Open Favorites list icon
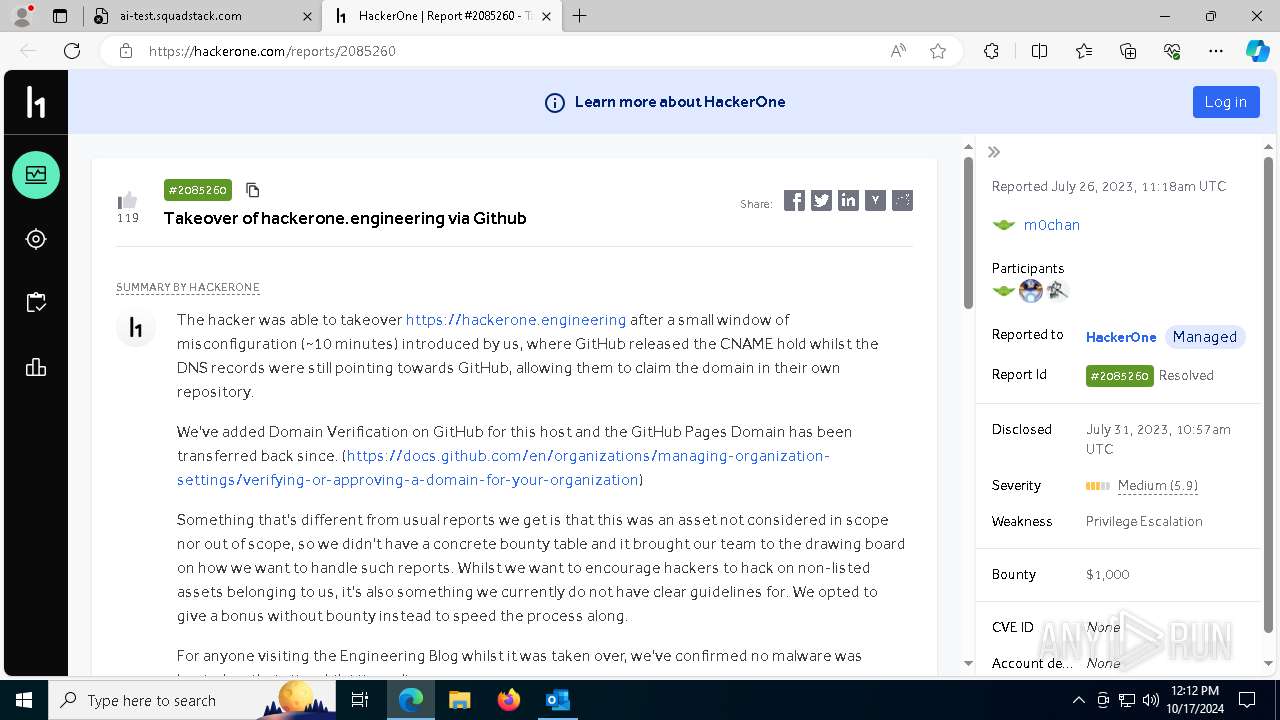The image size is (1280, 720). pyautogui.click(x=1084, y=51)
